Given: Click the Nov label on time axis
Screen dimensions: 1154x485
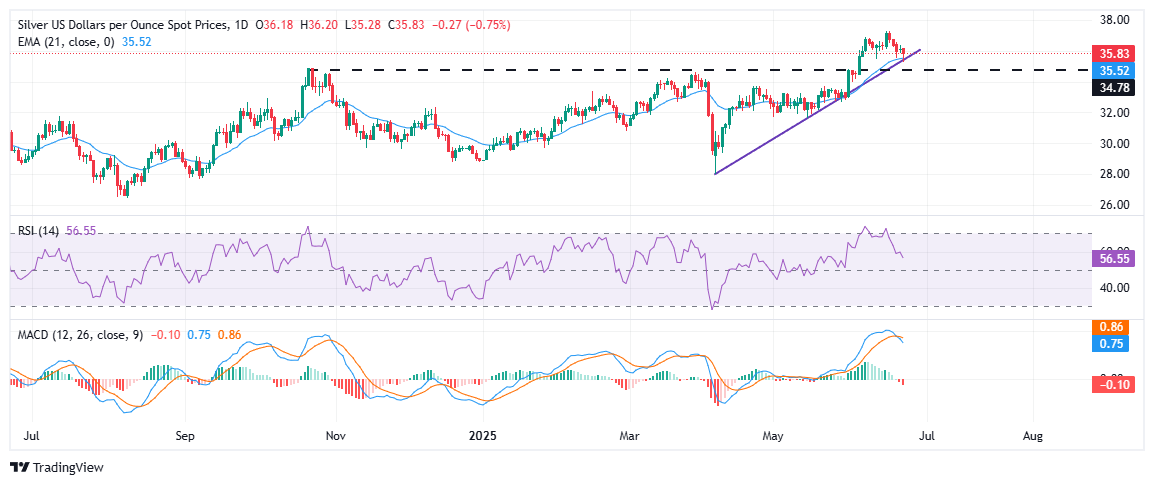Looking at the screenshot, I should 336,437.
